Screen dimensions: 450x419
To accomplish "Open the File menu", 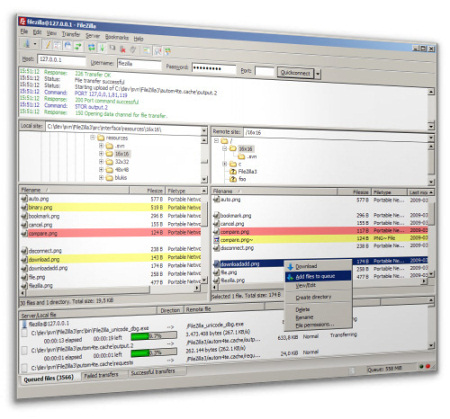I will (24, 31).
